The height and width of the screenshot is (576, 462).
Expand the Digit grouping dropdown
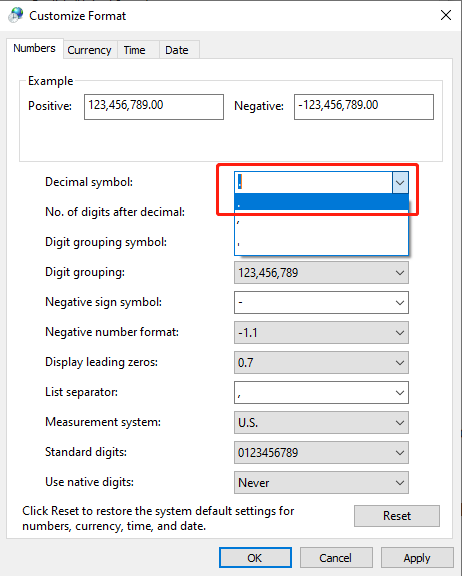pyautogui.click(x=321, y=273)
